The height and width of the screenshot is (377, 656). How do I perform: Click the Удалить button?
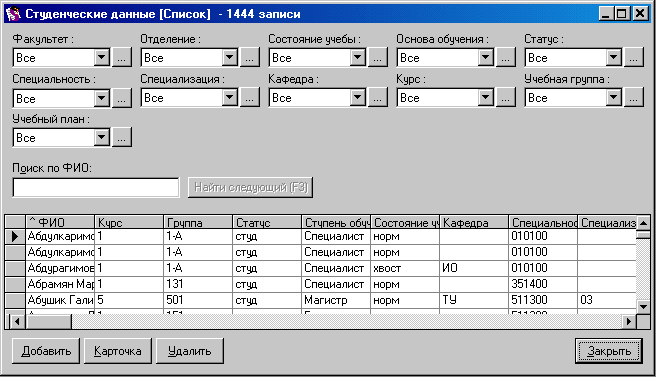190,351
